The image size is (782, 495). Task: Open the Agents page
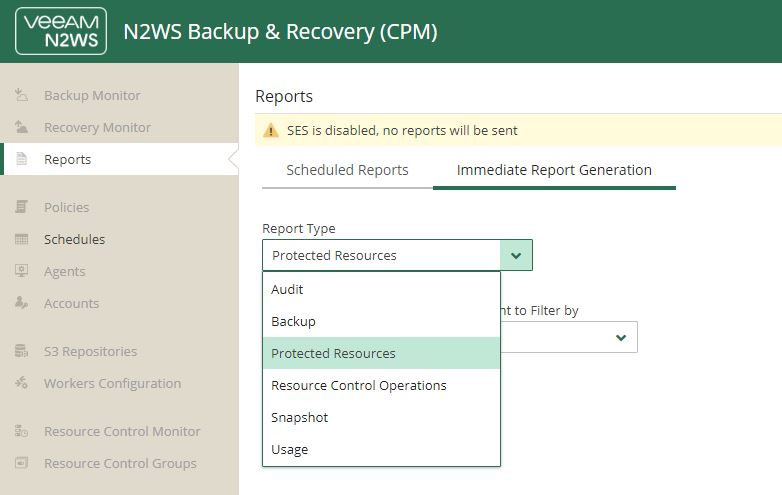click(64, 272)
